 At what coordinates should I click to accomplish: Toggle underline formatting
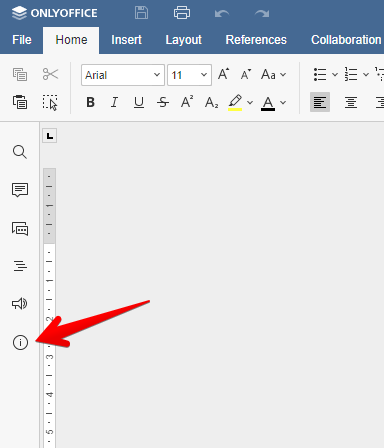coord(139,102)
